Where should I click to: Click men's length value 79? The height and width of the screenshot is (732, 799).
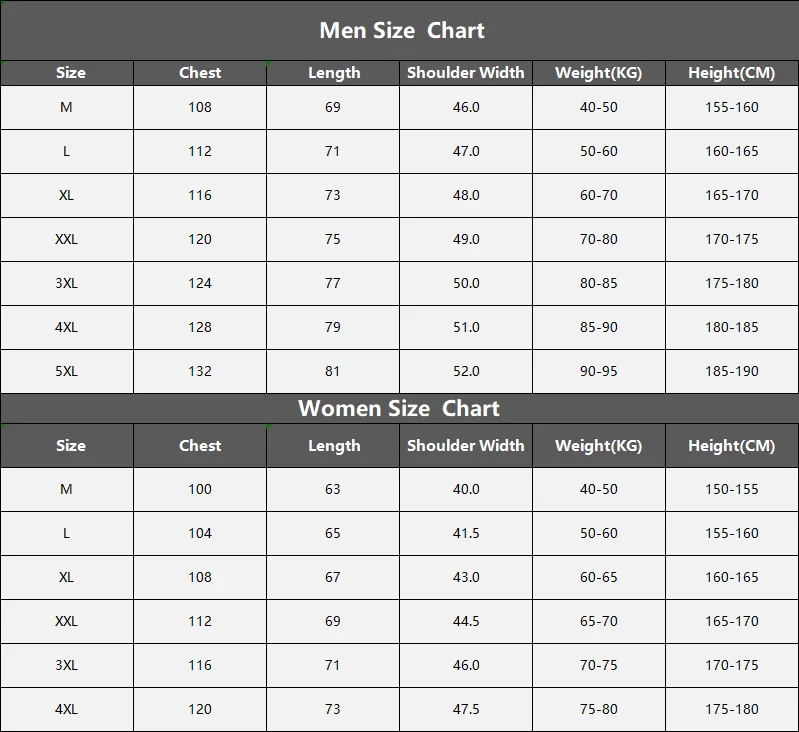point(333,327)
